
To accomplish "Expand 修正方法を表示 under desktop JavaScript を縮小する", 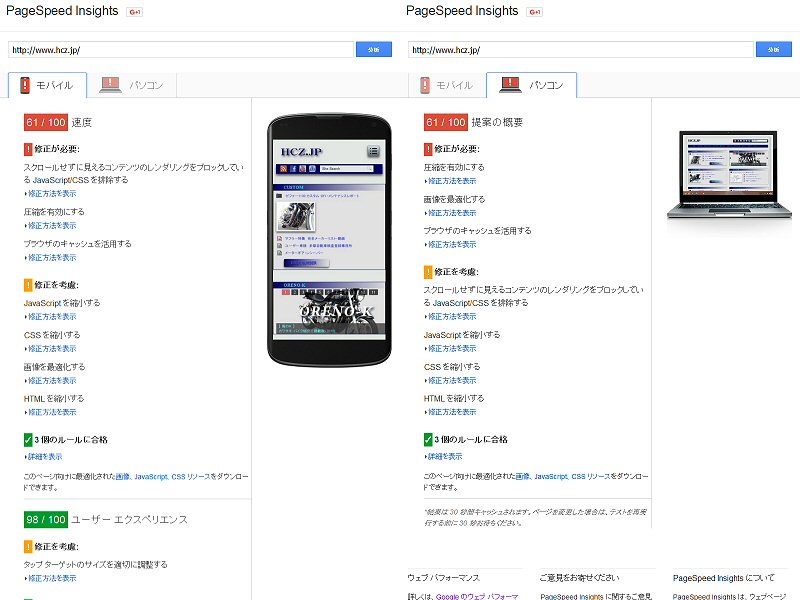I will point(452,349).
